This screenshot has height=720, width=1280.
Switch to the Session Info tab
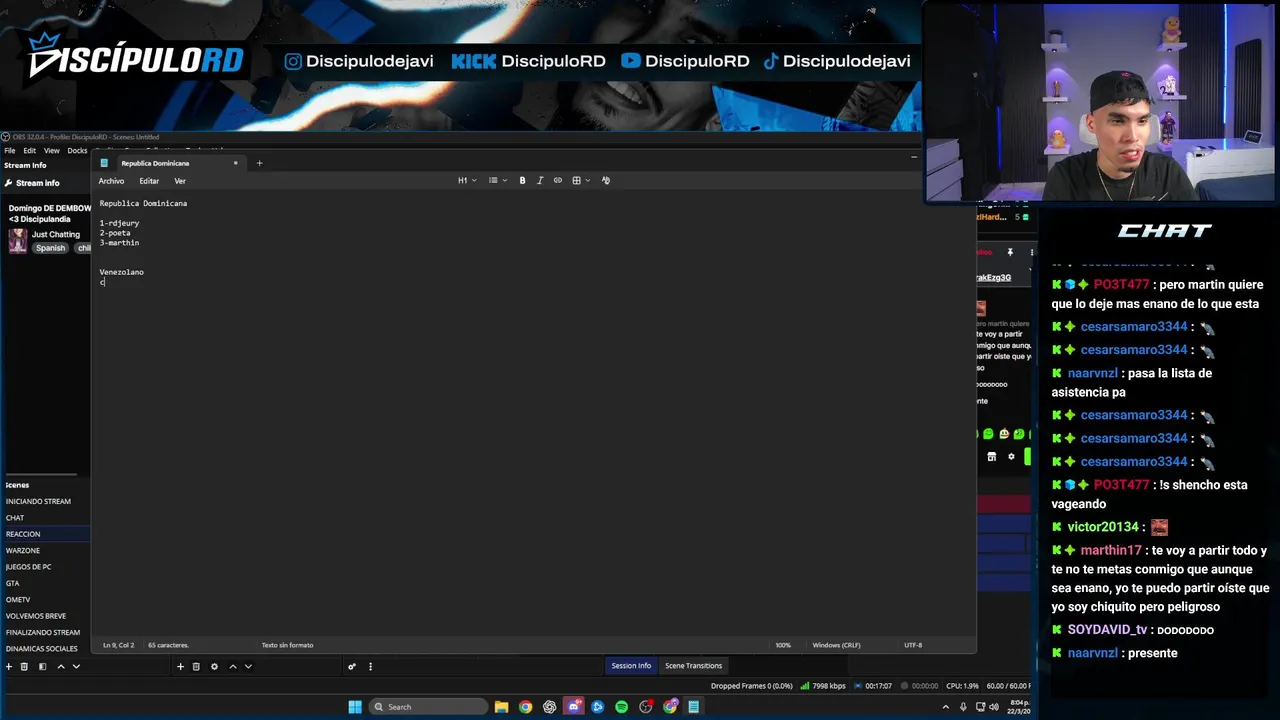tap(631, 666)
